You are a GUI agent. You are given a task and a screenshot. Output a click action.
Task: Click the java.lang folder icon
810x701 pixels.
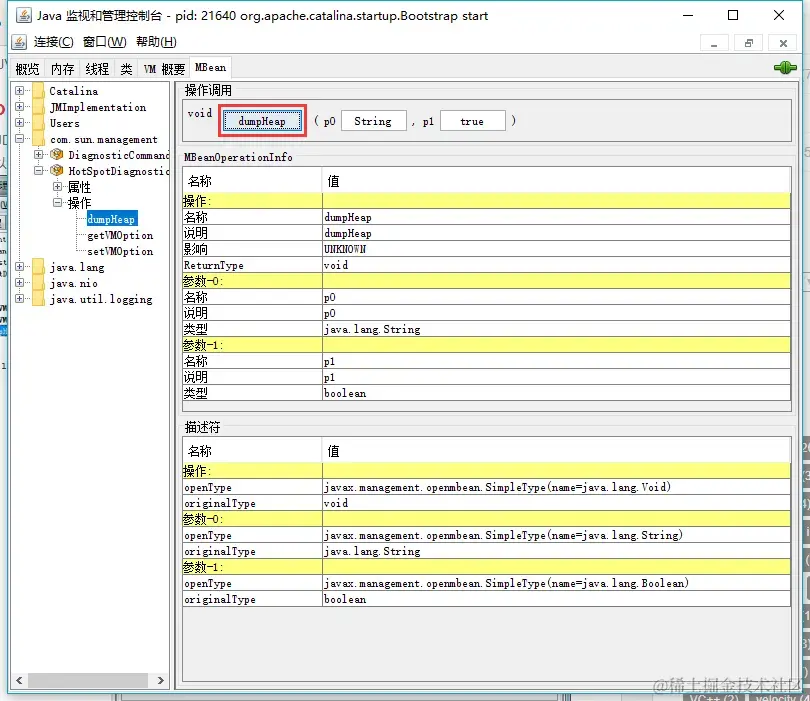(38, 267)
